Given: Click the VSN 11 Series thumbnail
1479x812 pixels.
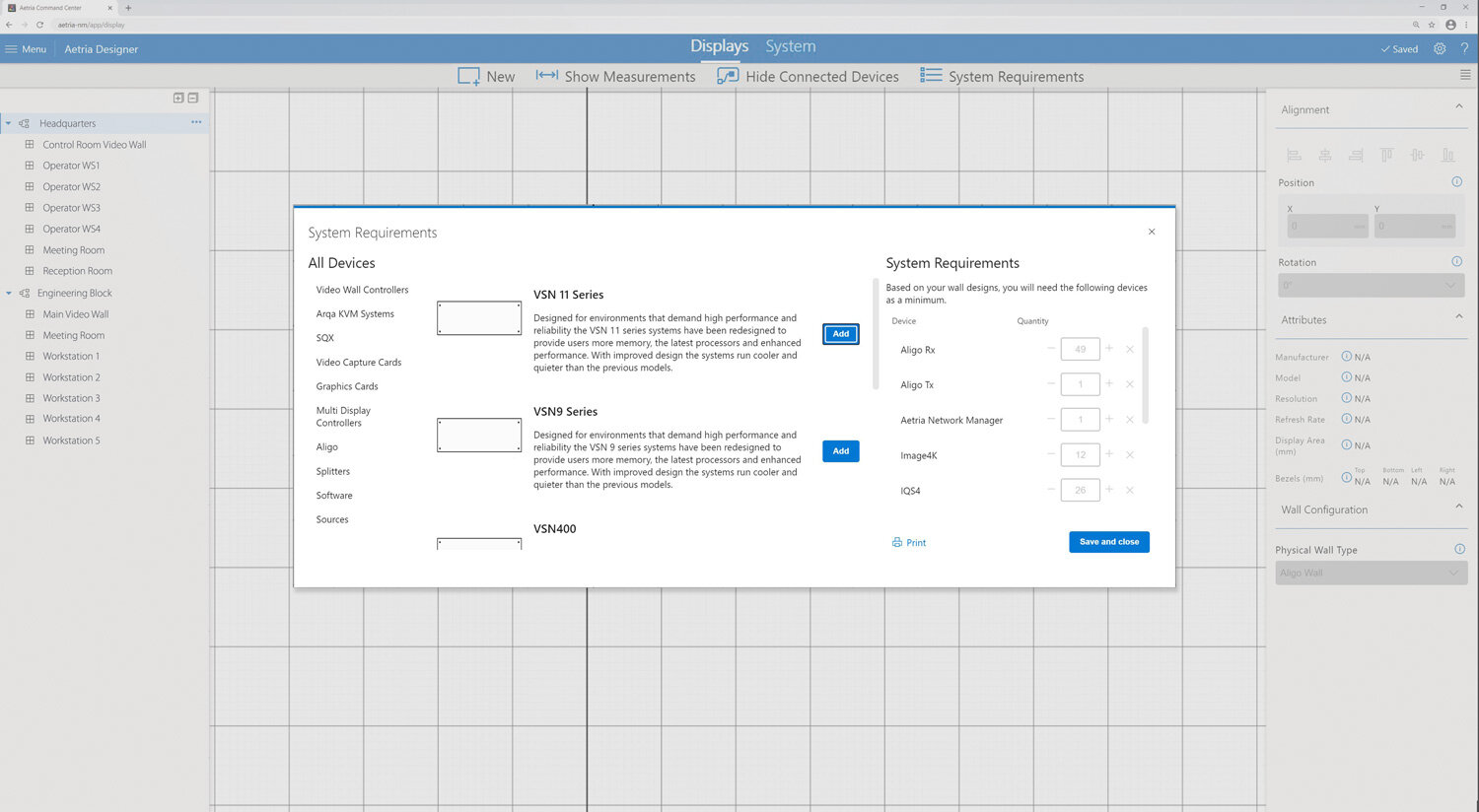Looking at the screenshot, I should [479, 318].
